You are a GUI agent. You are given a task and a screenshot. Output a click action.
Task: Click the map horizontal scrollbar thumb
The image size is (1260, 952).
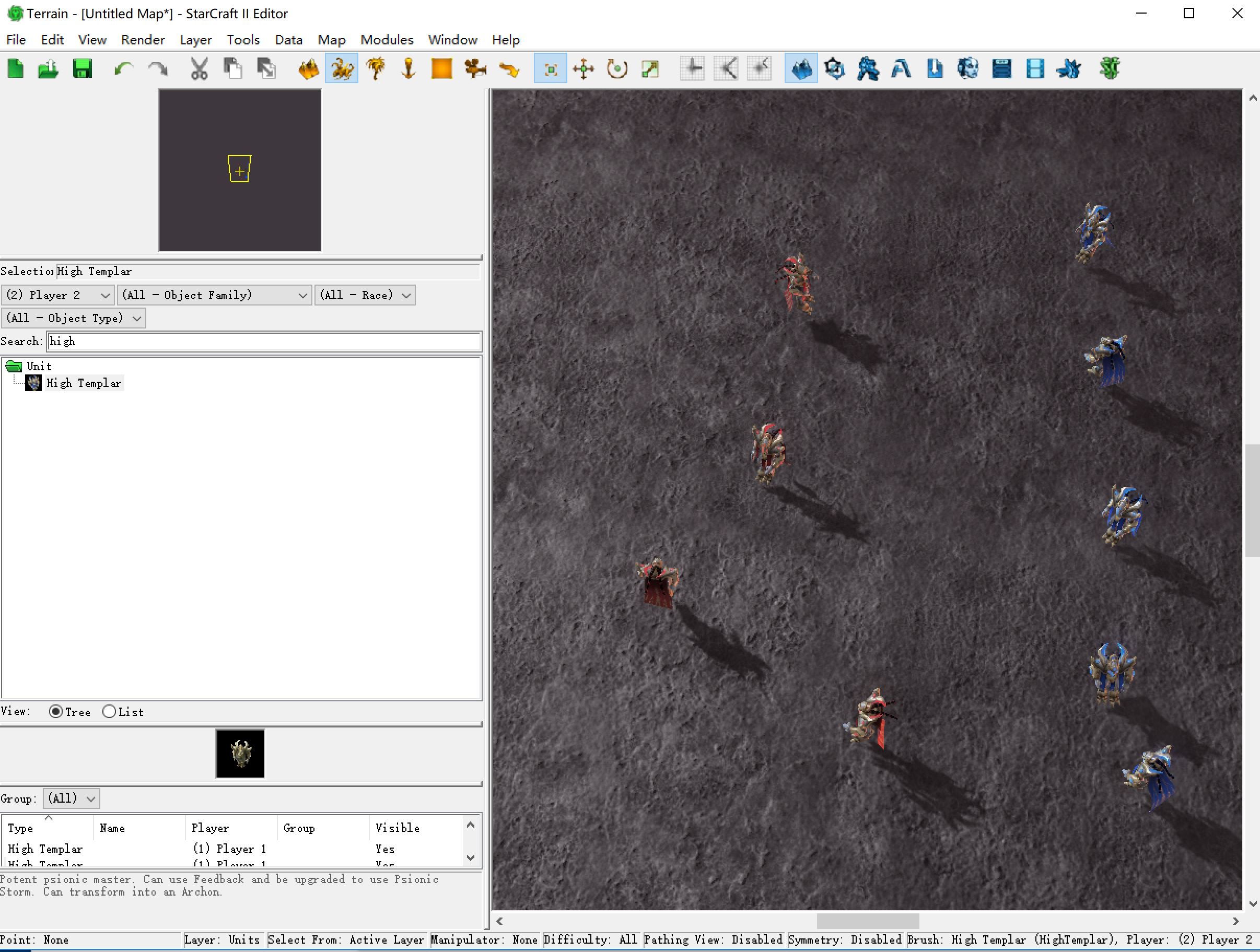[x=868, y=921]
